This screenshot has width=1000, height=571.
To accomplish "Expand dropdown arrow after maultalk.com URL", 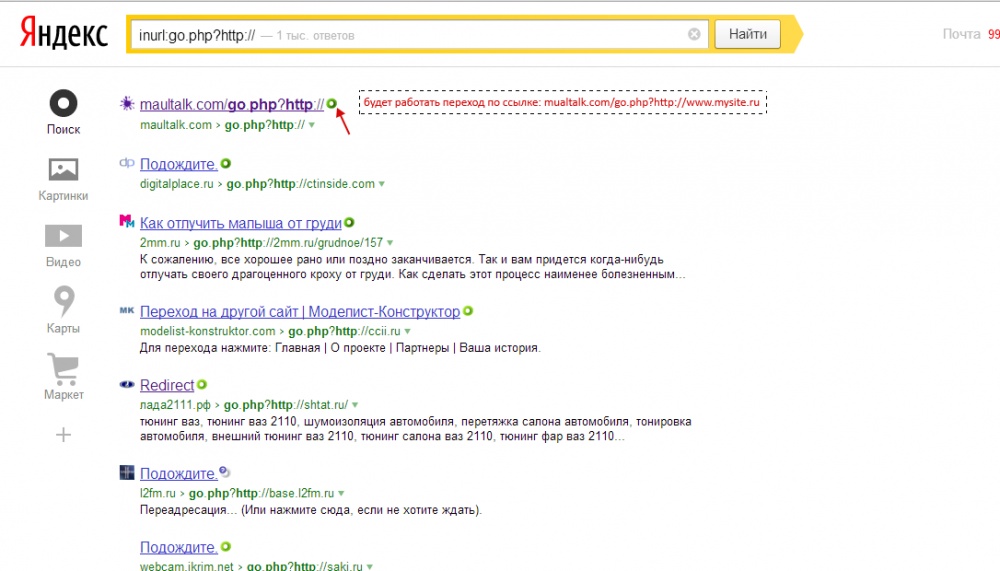I will [x=312, y=125].
